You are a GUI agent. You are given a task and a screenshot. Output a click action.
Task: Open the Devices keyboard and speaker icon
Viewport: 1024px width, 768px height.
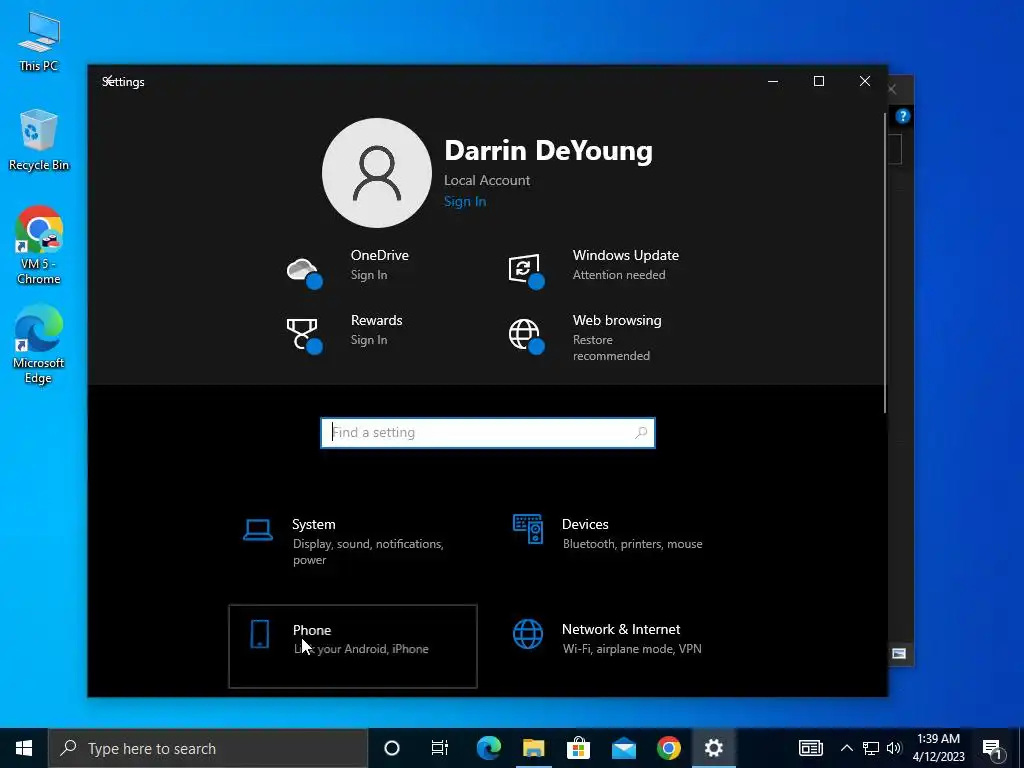(x=528, y=529)
